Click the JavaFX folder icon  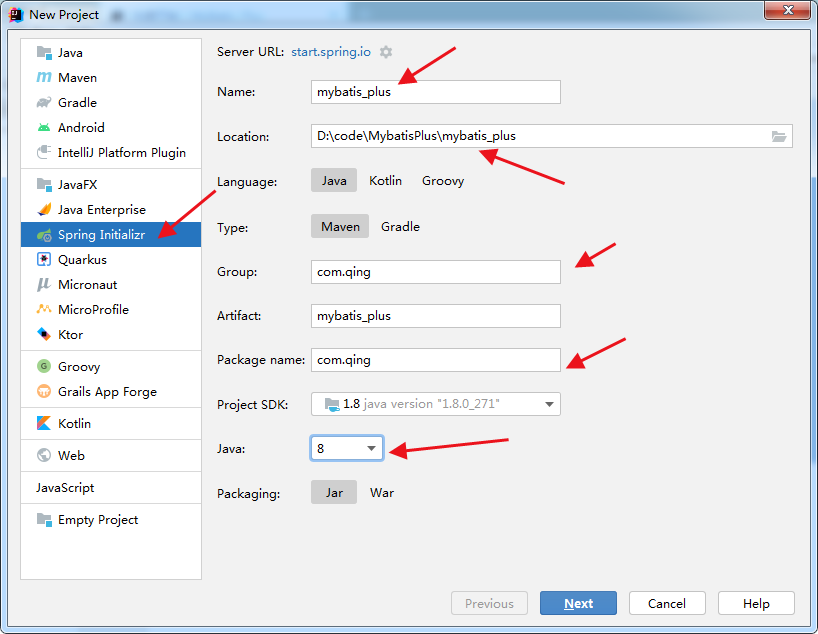(x=44, y=185)
